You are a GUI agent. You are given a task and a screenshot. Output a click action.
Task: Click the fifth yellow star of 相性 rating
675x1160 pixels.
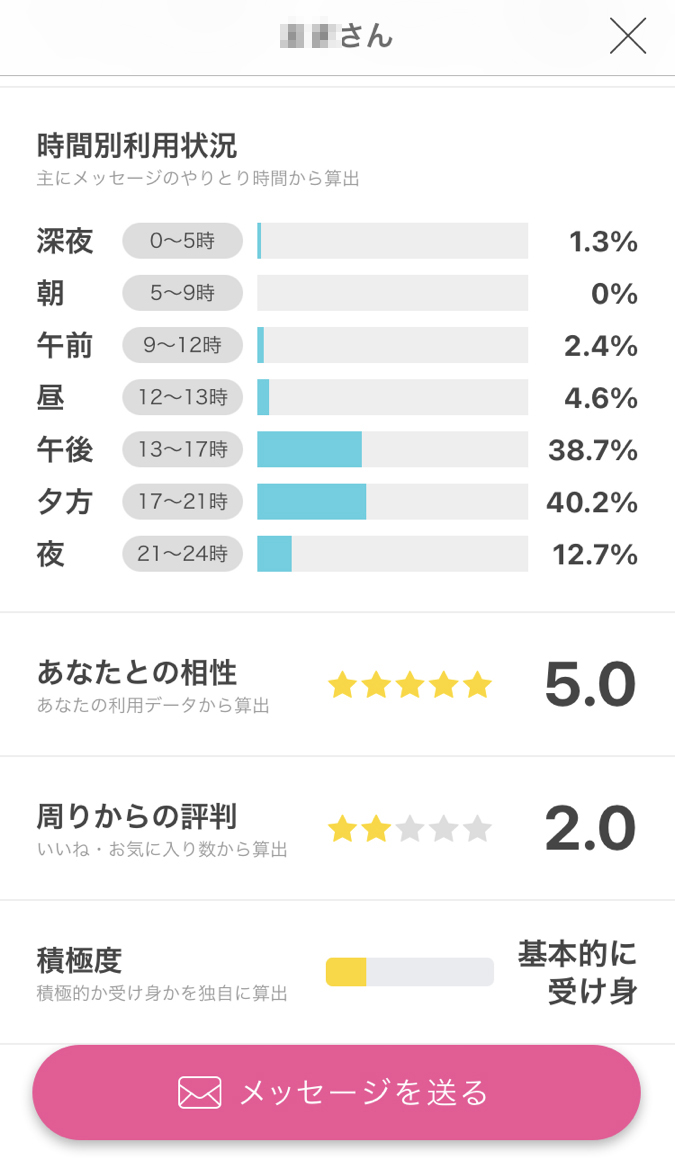pyautogui.click(x=478, y=685)
